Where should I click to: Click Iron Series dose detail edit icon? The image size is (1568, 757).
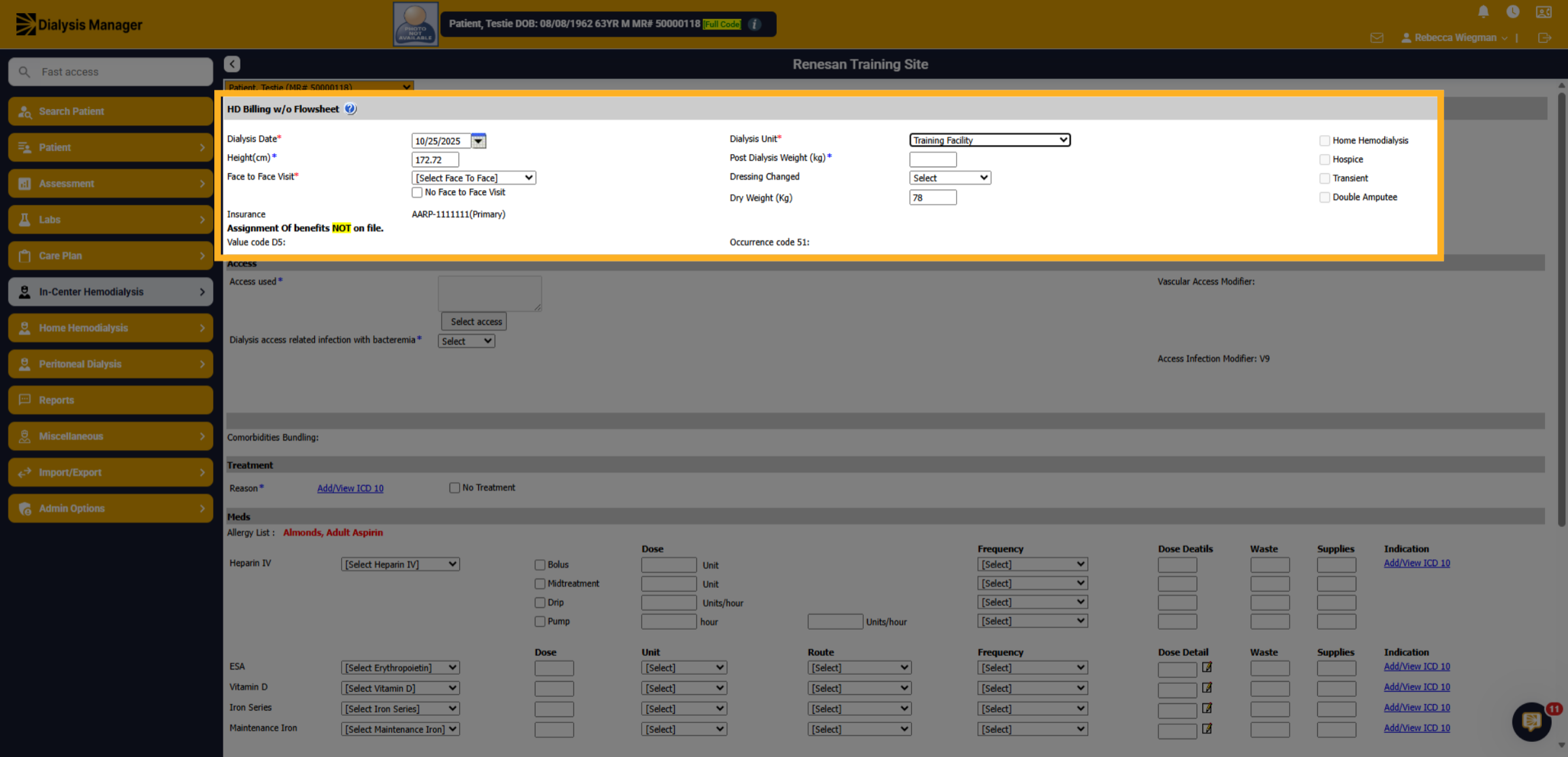[1207, 708]
